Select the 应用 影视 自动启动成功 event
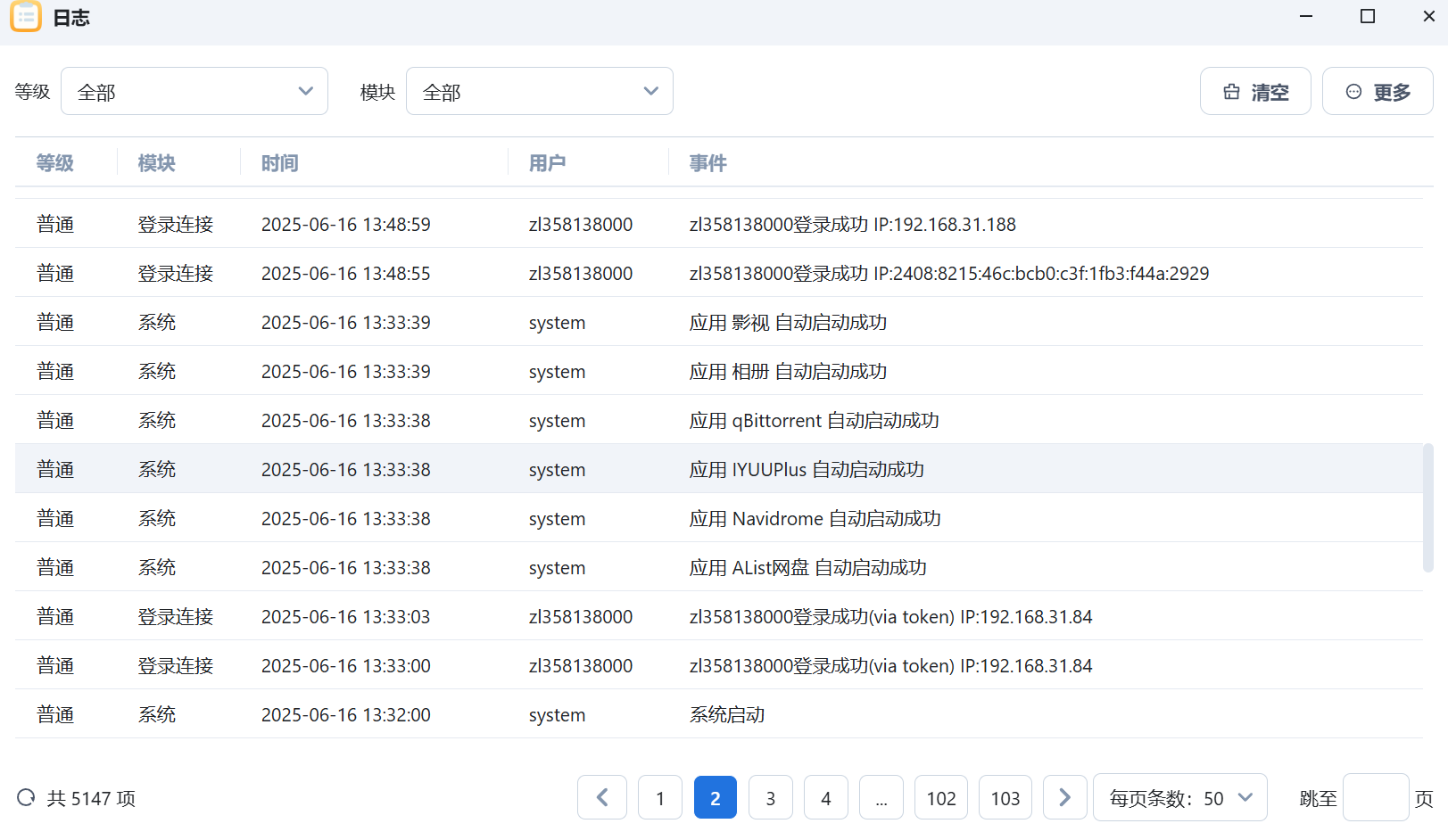 pyautogui.click(x=719, y=322)
